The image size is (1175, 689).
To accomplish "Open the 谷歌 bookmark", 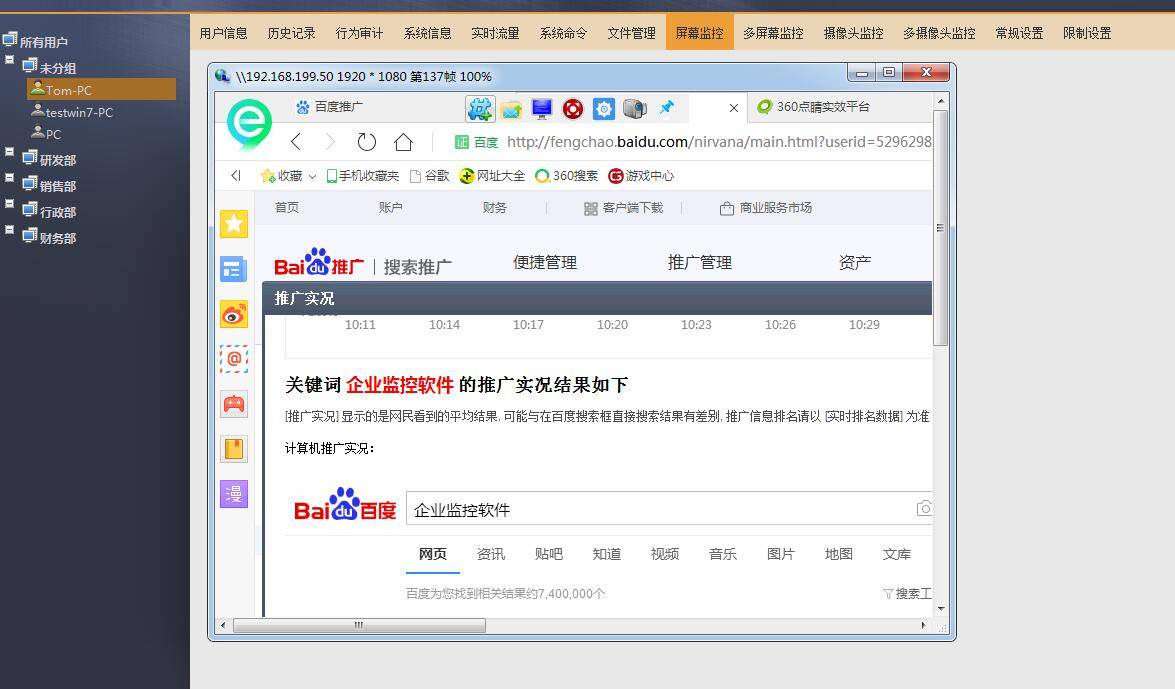I will (429, 175).
